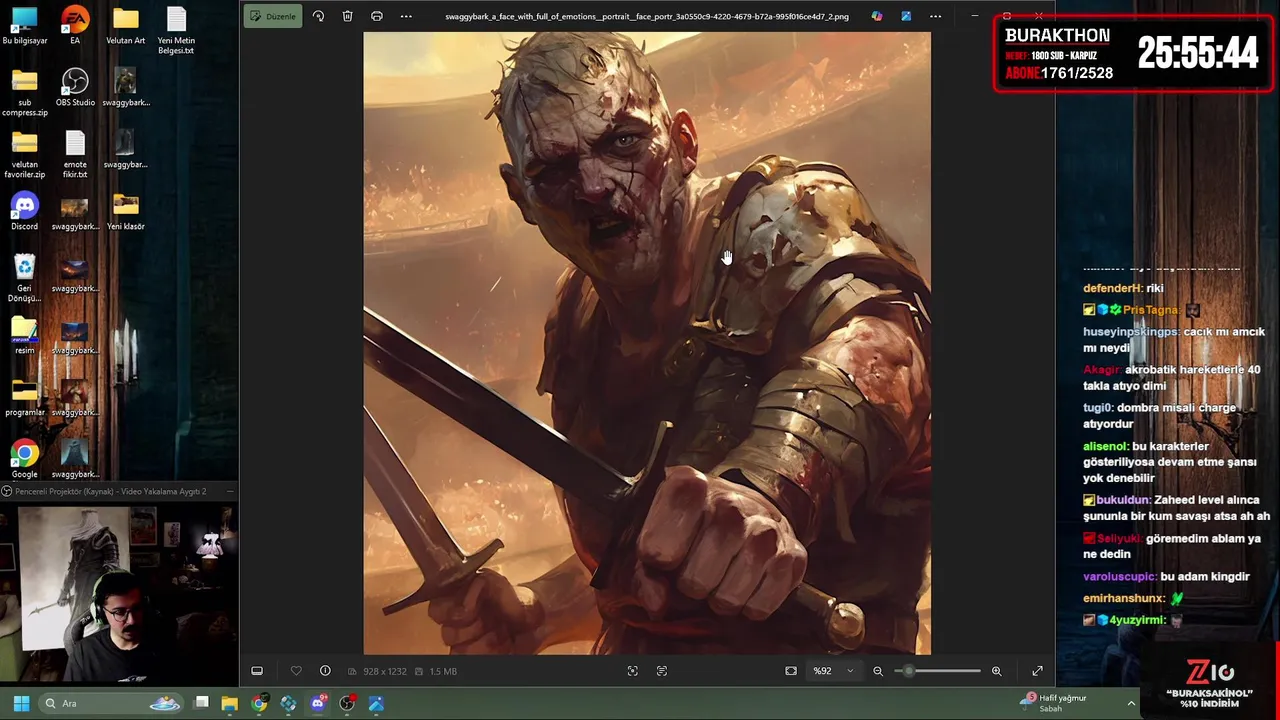Expand the system tray hidden icons chevron
Viewport: 1280px width, 720px height.
pyautogui.click(x=1131, y=703)
